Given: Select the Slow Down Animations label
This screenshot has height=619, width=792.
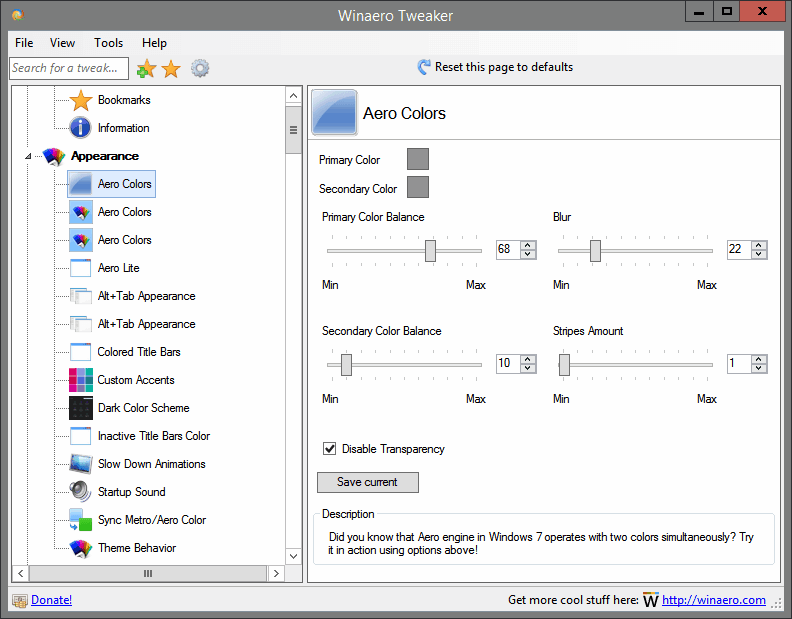Looking at the screenshot, I should (152, 464).
